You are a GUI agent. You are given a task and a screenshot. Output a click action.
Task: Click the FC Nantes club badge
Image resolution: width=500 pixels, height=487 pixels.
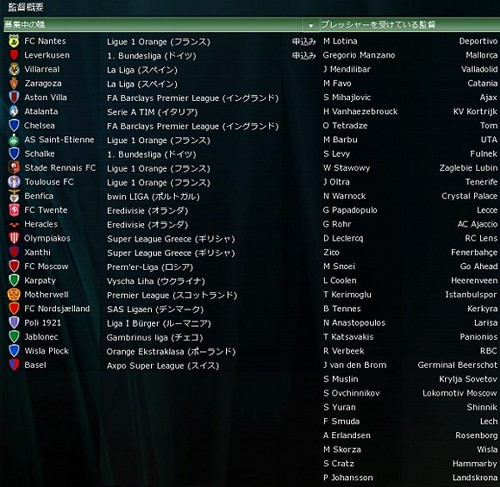tap(14, 41)
